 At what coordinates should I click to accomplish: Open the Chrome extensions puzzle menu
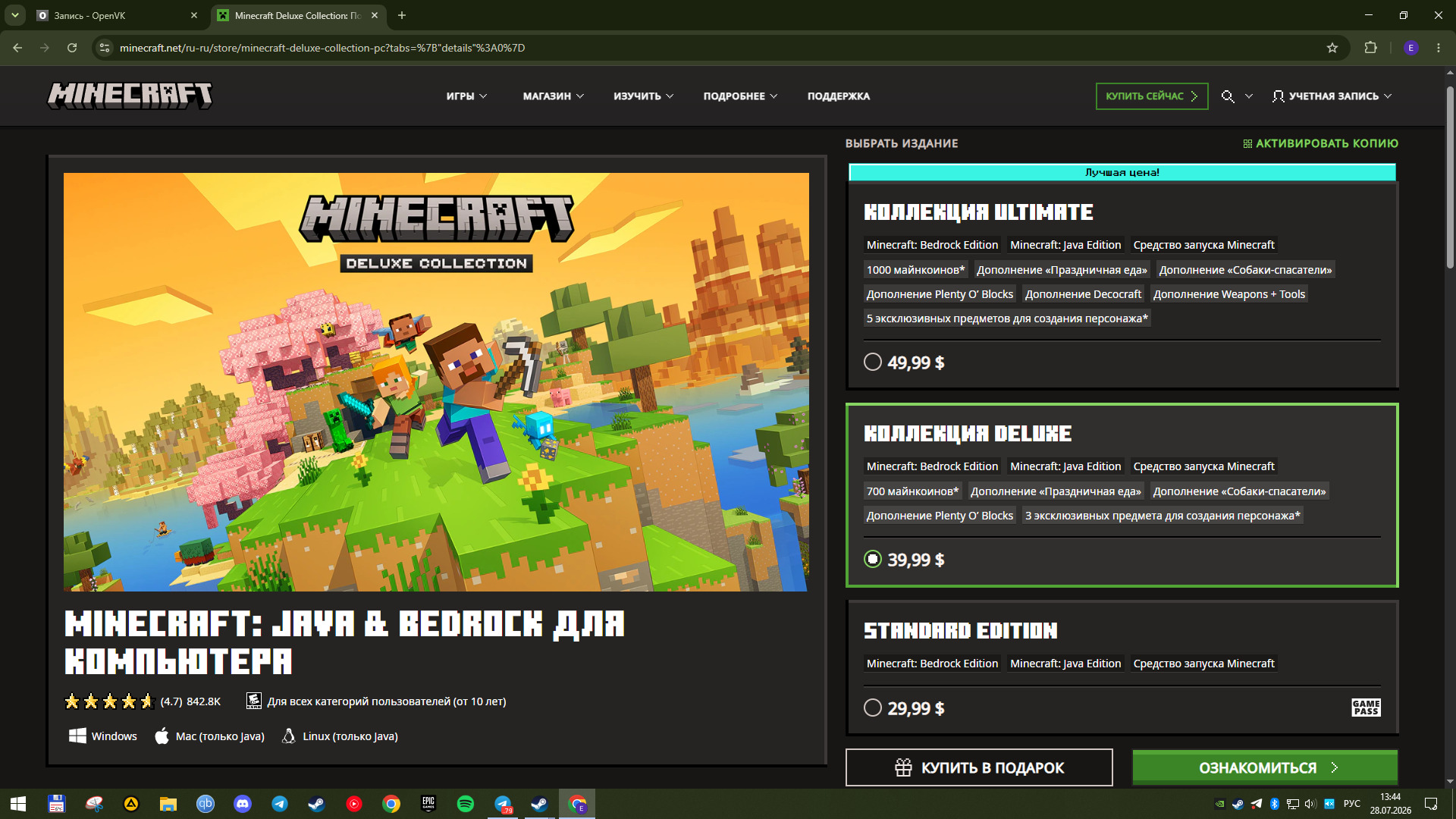pos(1370,48)
